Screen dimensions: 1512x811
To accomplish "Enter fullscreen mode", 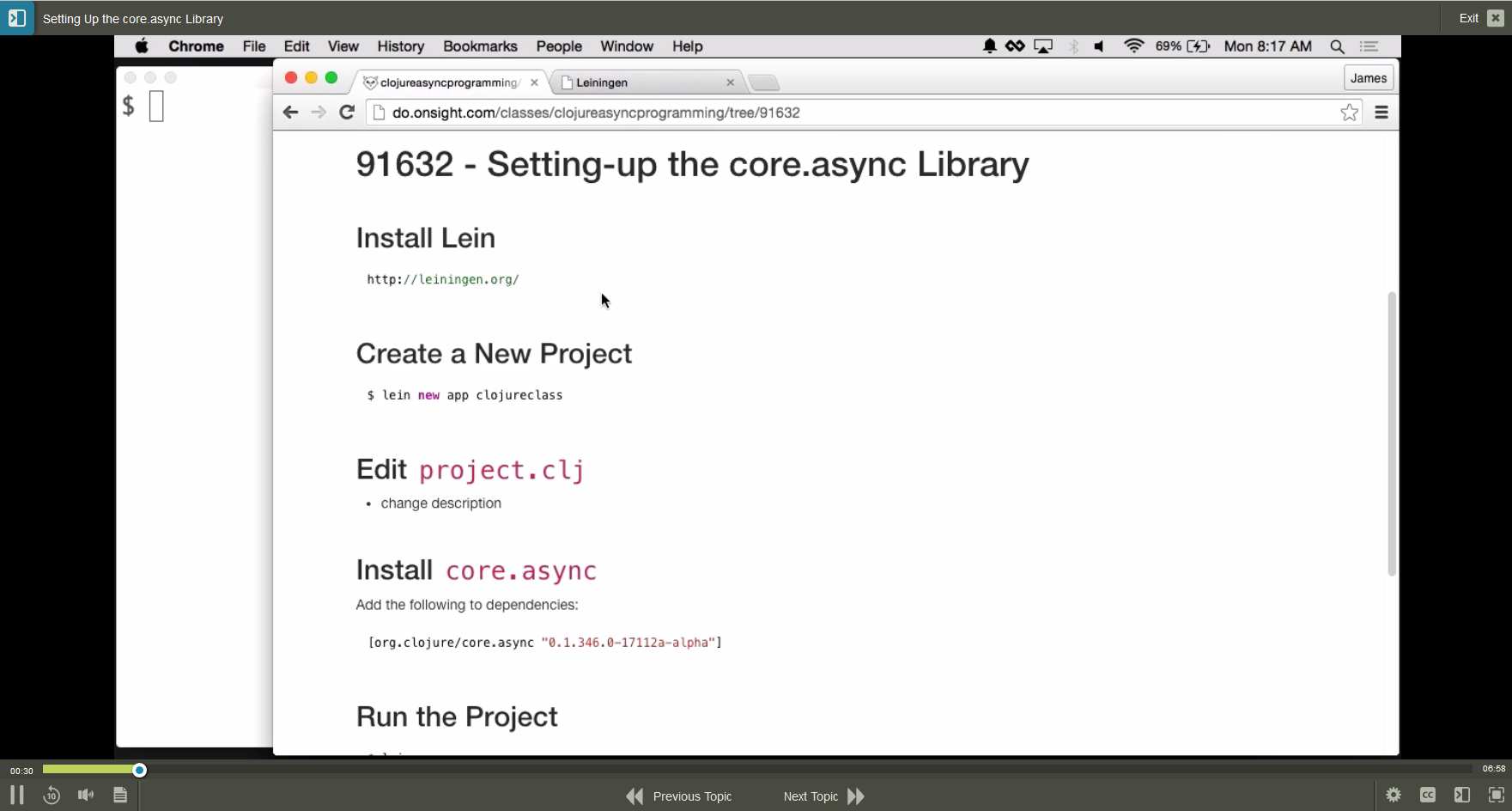I will (x=1496, y=796).
